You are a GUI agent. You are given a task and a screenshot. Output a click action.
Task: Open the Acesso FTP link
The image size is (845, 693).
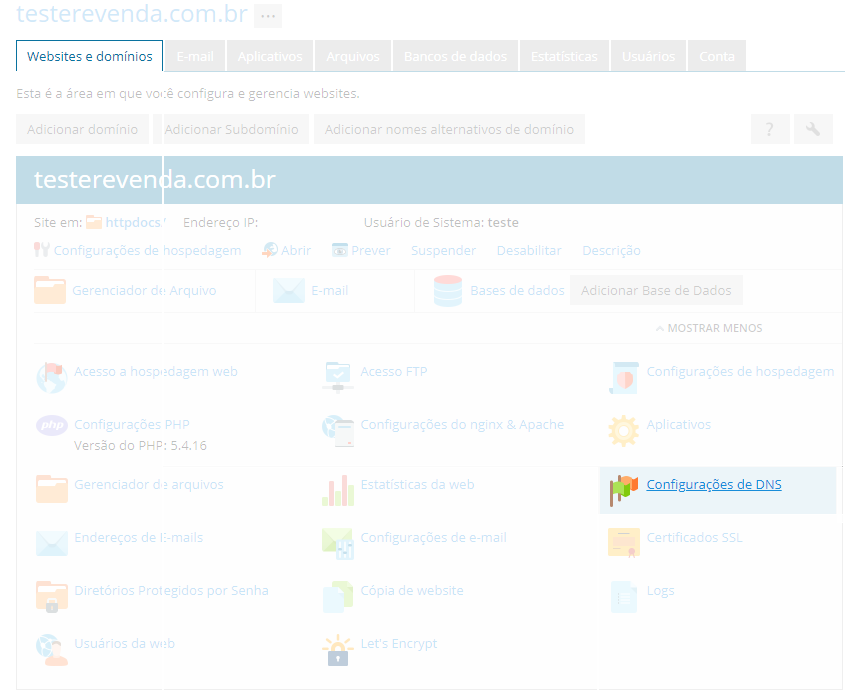(x=394, y=371)
